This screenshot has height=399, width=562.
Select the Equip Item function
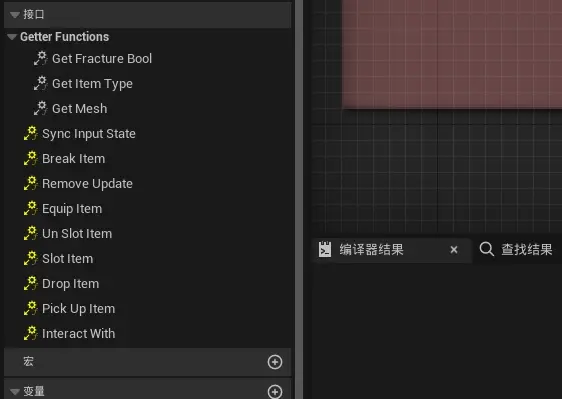[72, 209]
